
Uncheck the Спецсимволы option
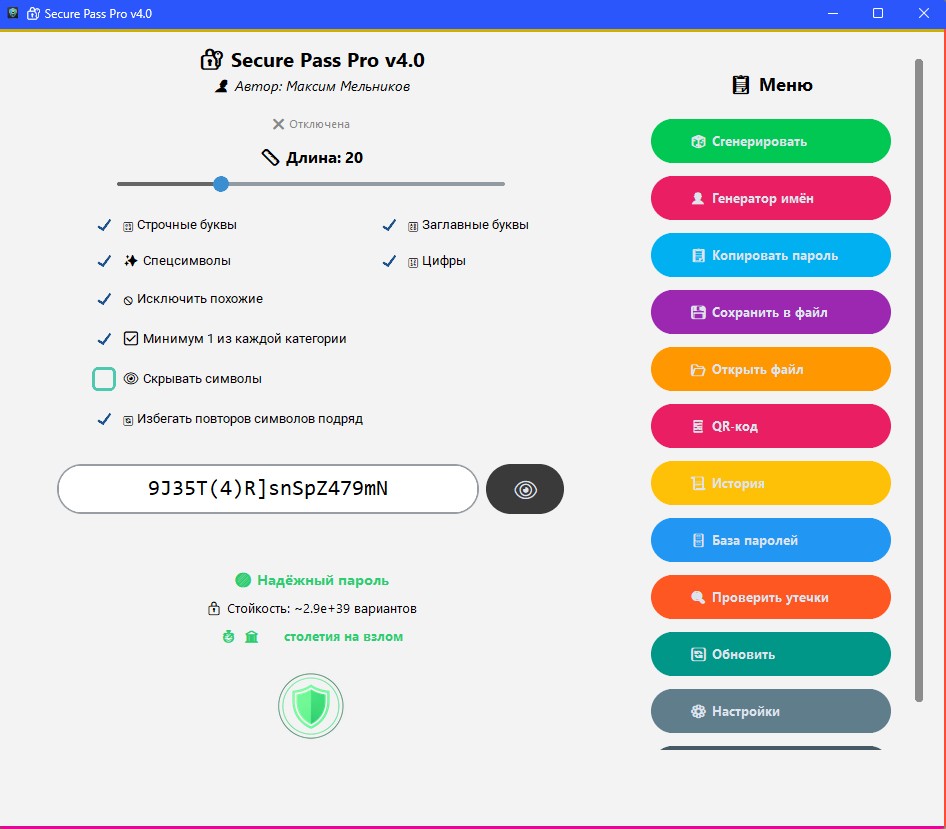pos(104,261)
